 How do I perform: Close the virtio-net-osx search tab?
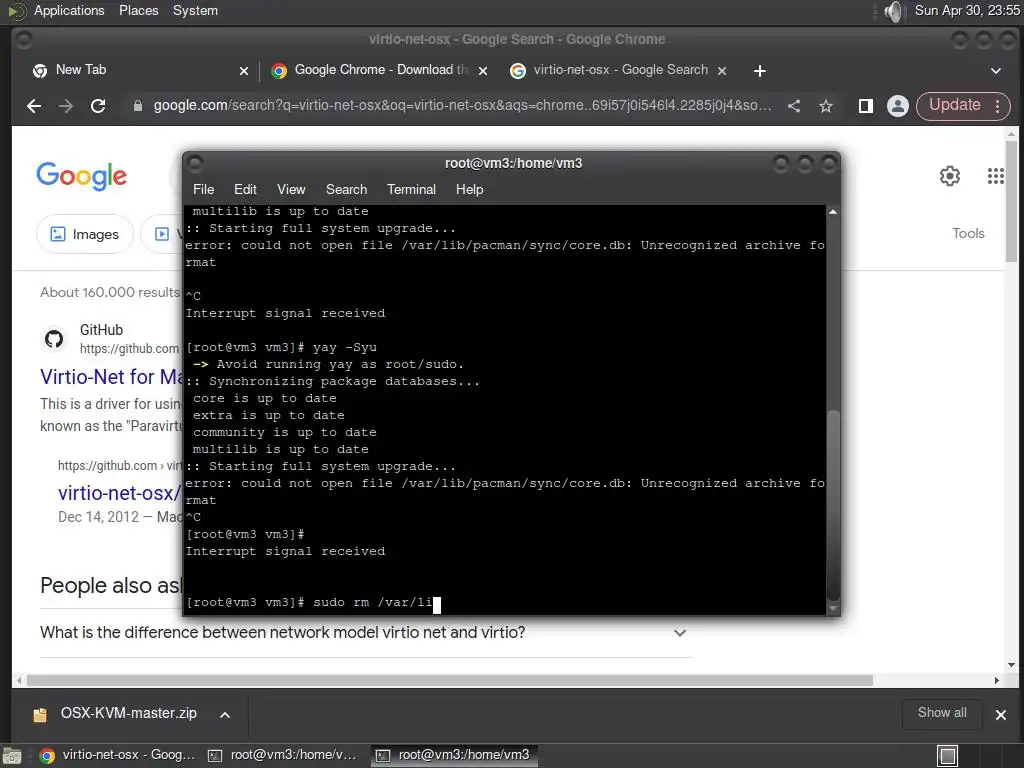722,71
